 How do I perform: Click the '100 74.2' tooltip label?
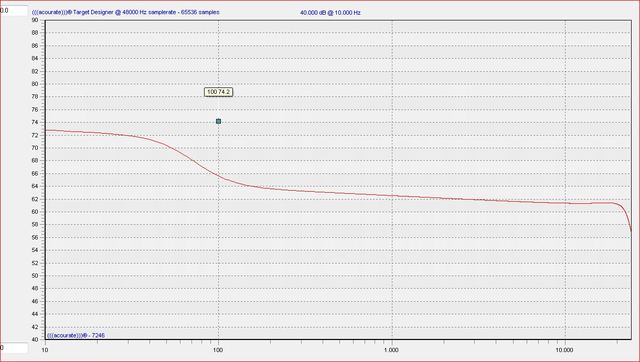pos(218,92)
